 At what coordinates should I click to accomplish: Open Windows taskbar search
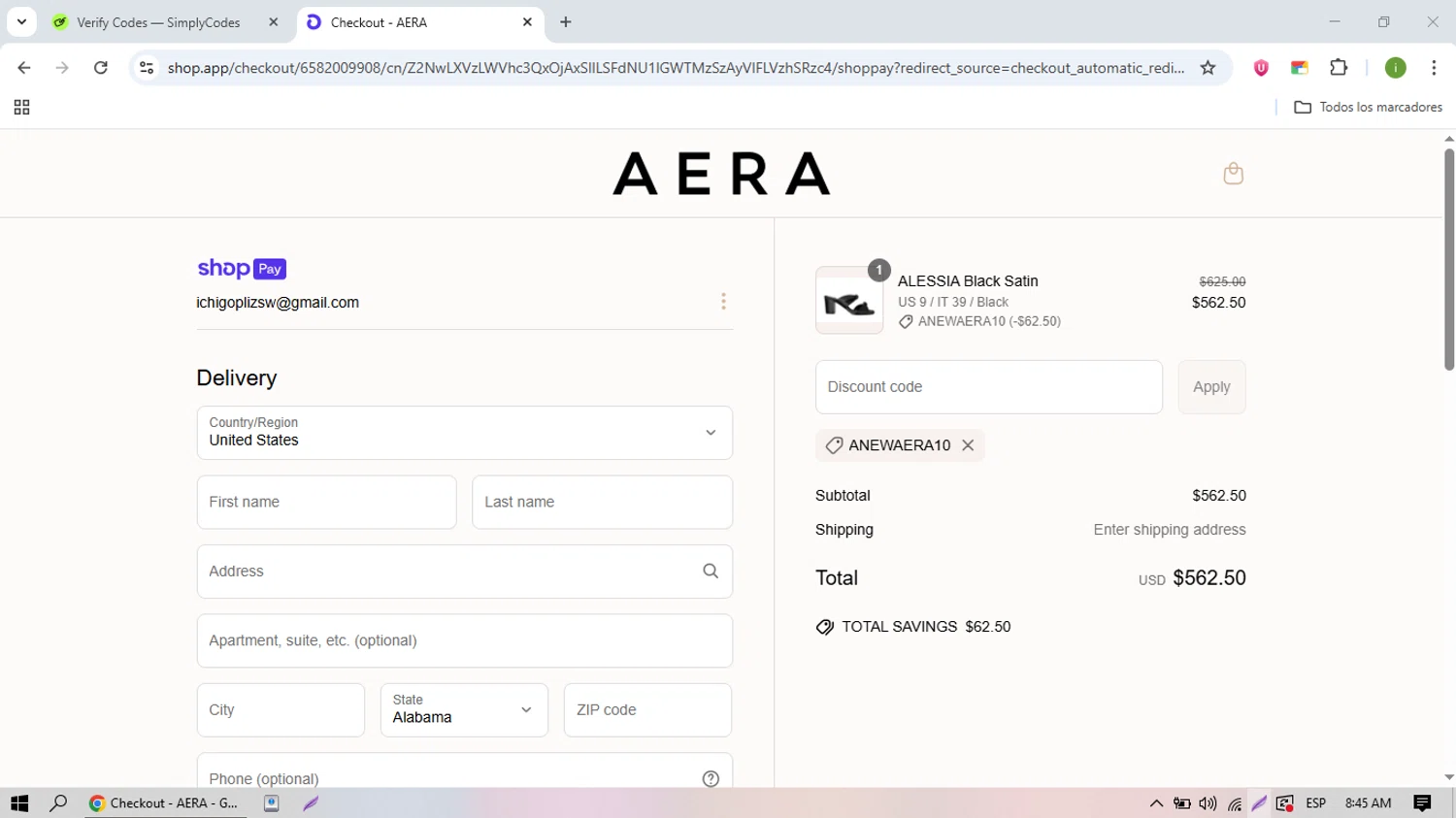pyautogui.click(x=58, y=803)
